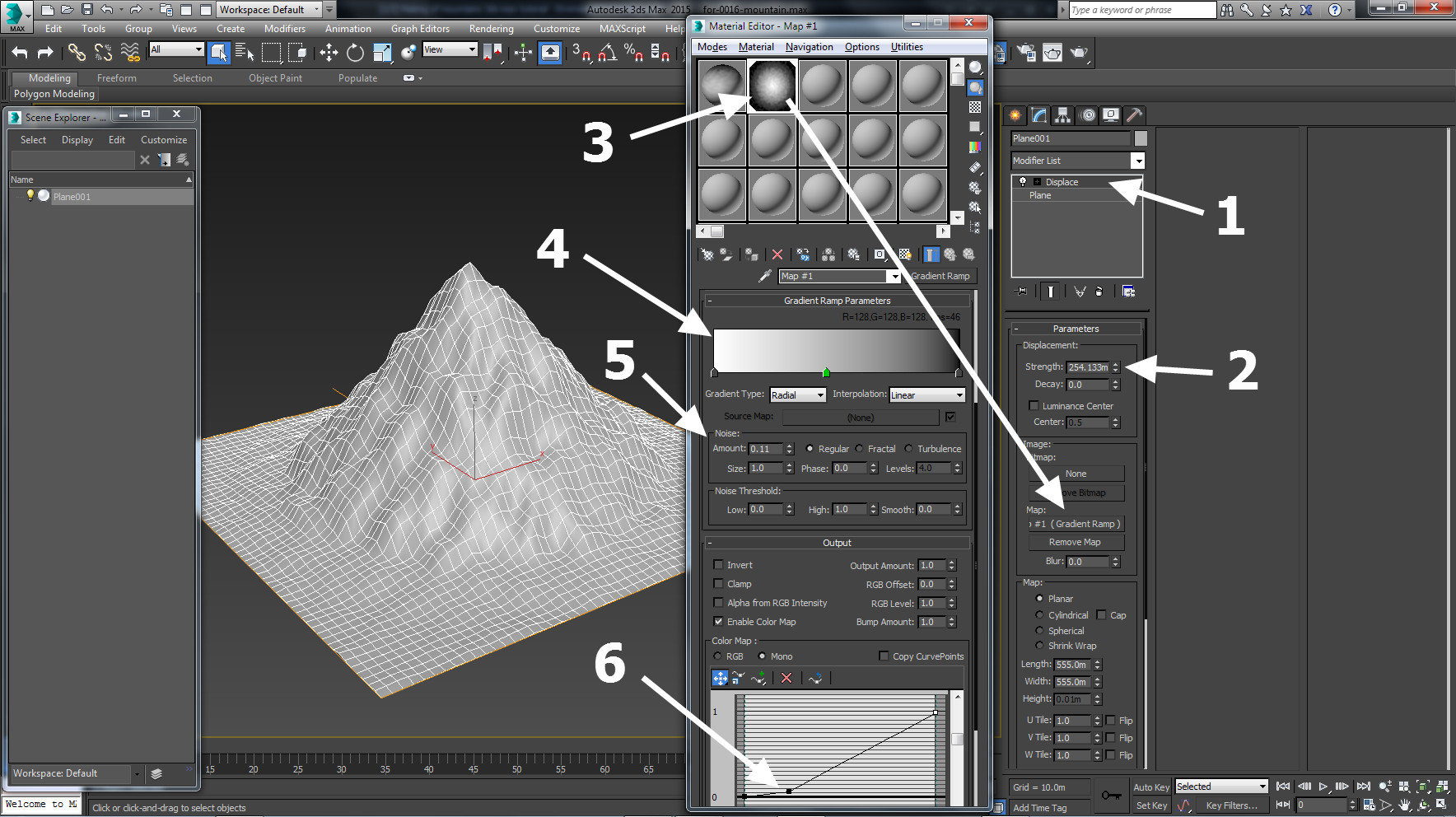
Task: Enable the Luminance Center checkbox
Action: click(x=1034, y=406)
